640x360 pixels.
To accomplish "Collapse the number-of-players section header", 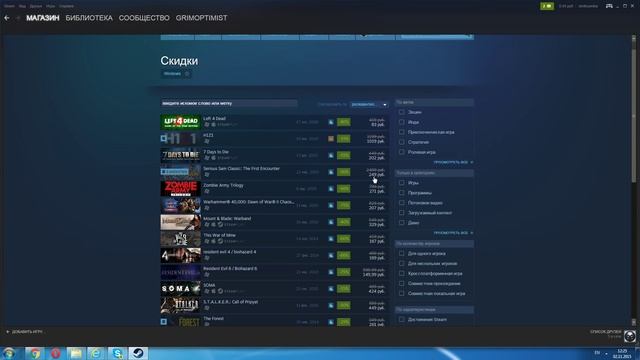I will [434, 244].
